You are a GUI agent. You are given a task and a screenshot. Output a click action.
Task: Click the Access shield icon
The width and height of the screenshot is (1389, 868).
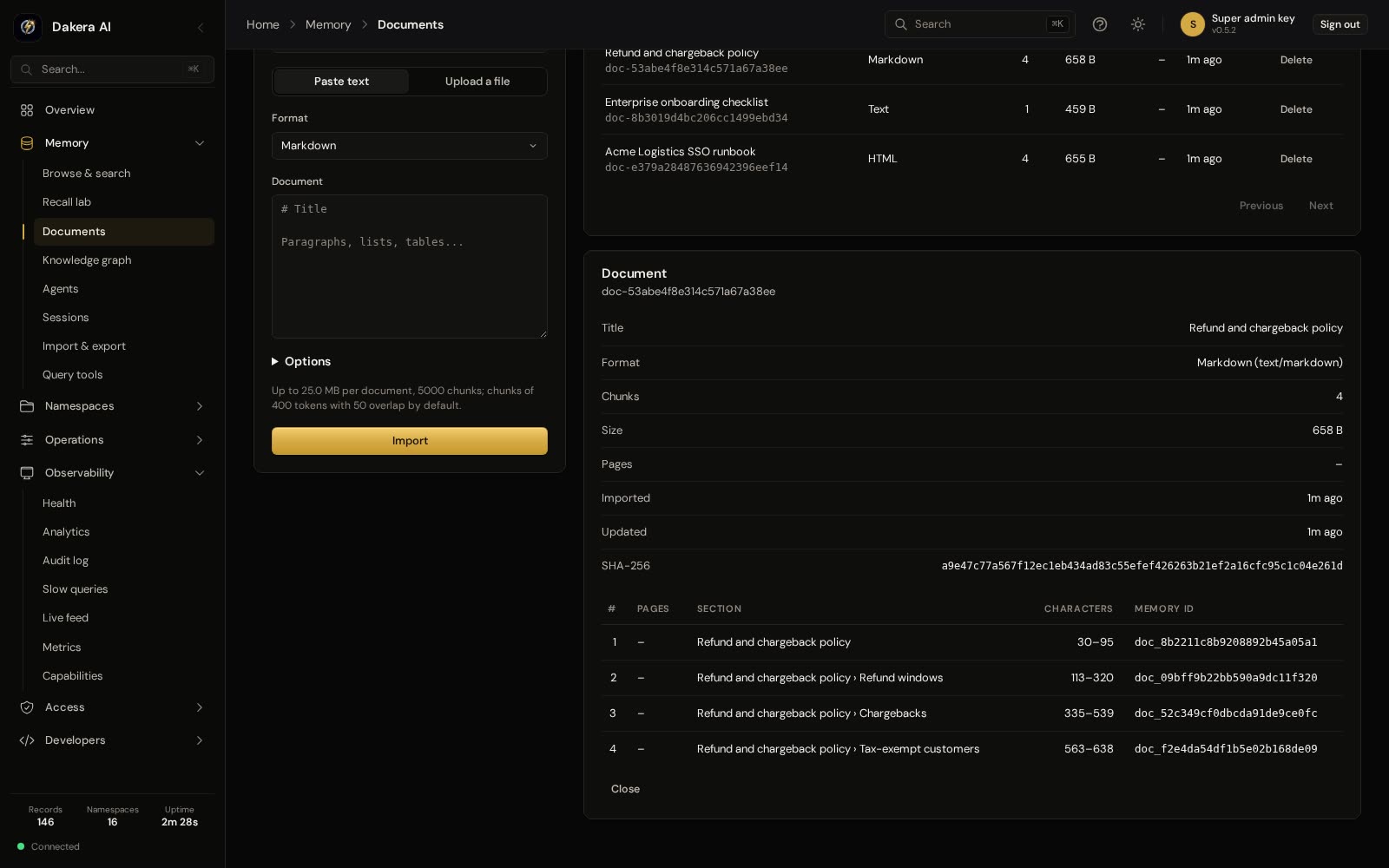click(27, 707)
